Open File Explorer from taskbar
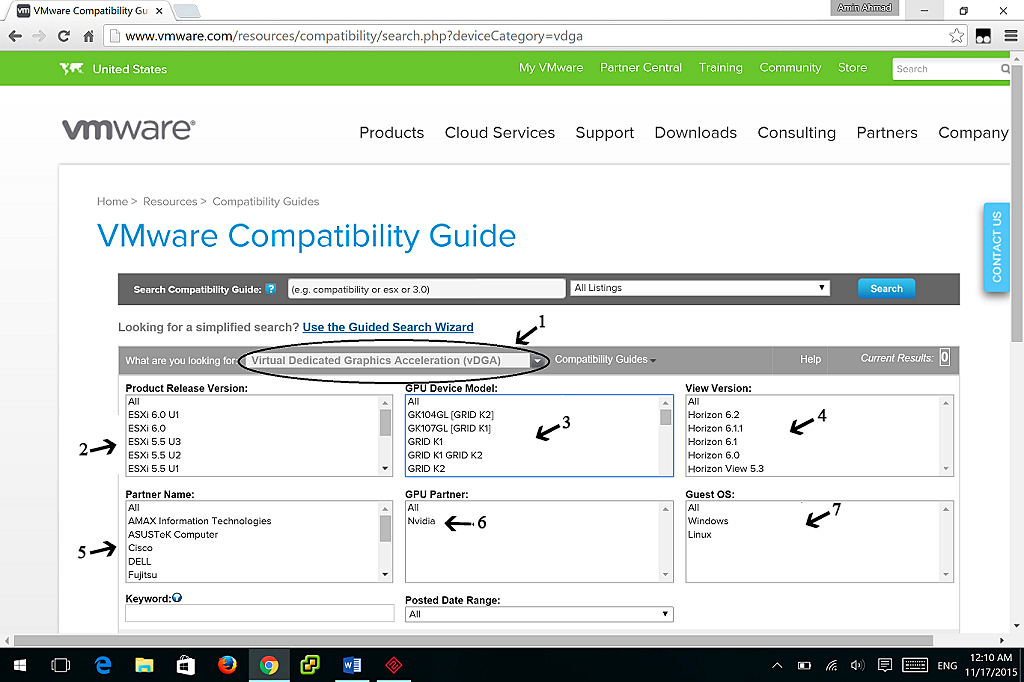The image size is (1024, 682). [x=144, y=665]
